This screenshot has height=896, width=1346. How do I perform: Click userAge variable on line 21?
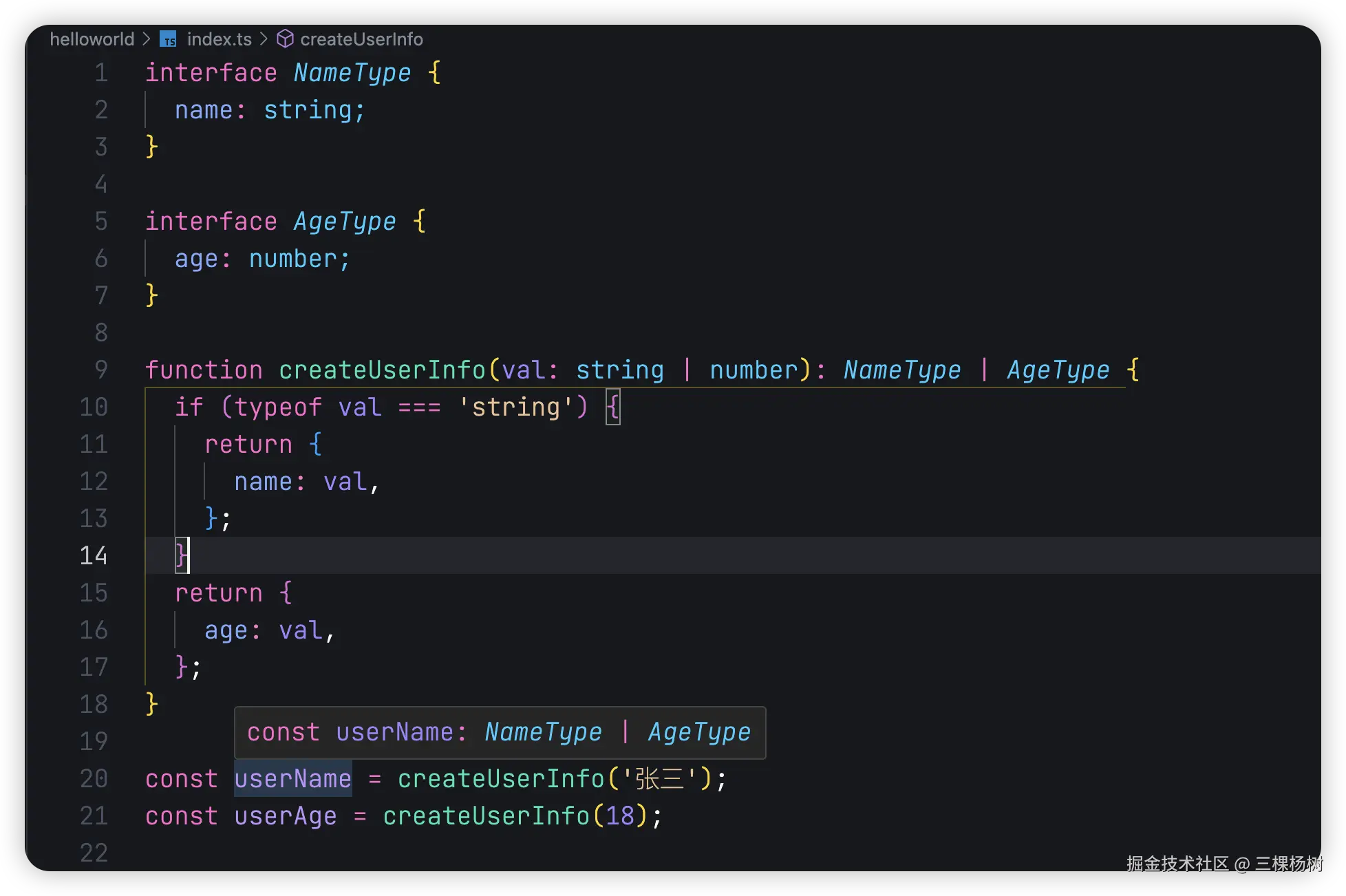pyautogui.click(x=285, y=816)
